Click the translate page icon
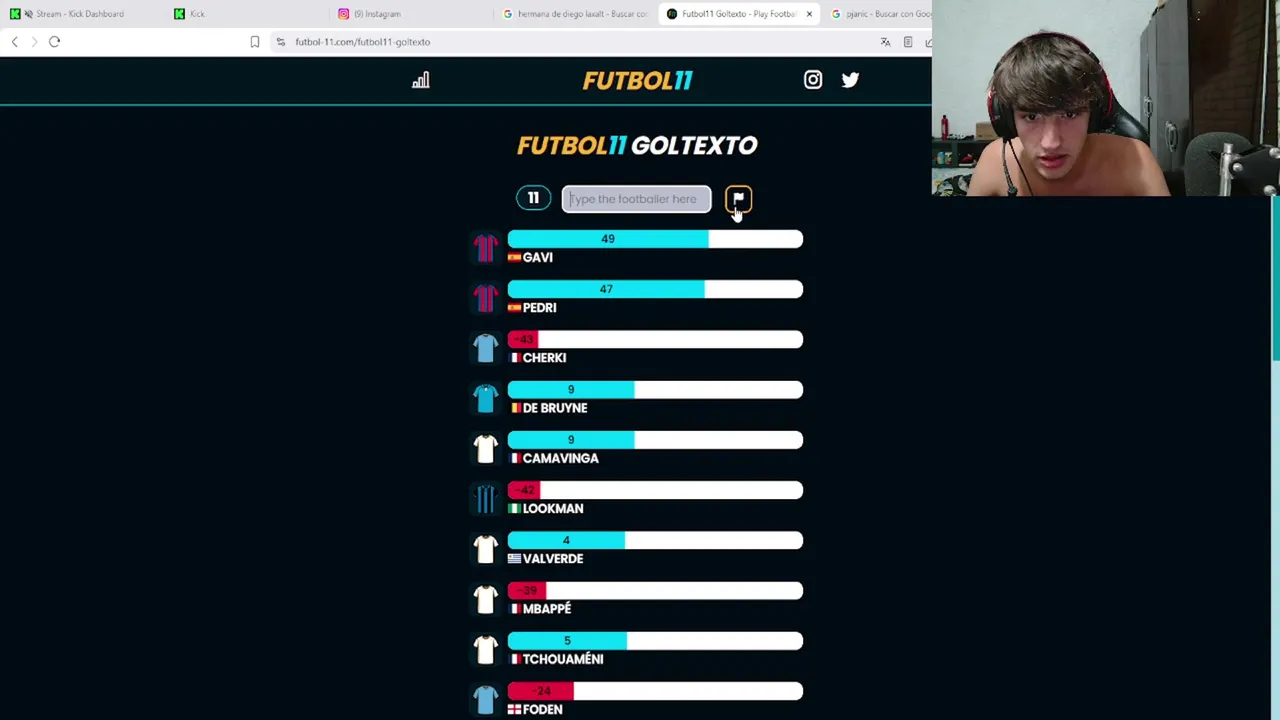Viewport: 1280px width, 720px height. 885,42
